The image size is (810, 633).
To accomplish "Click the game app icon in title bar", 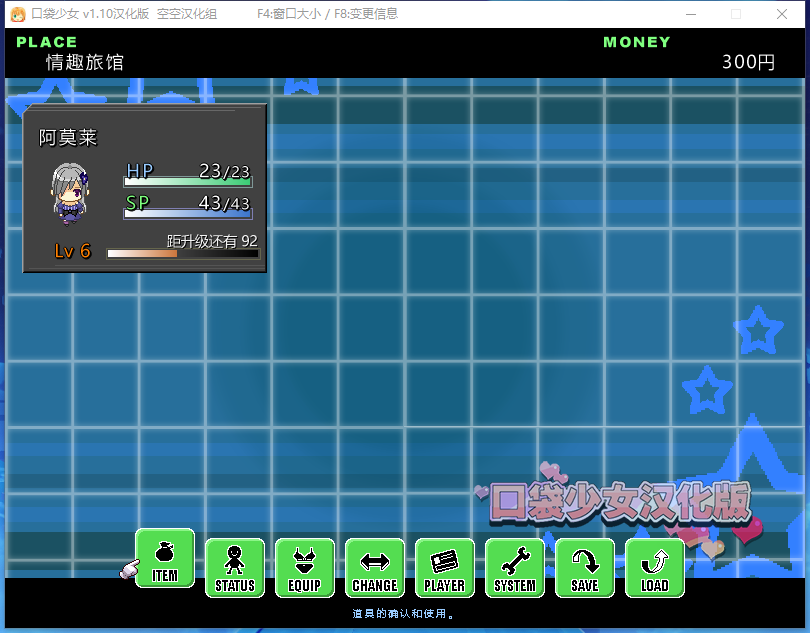I will coord(17,14).
